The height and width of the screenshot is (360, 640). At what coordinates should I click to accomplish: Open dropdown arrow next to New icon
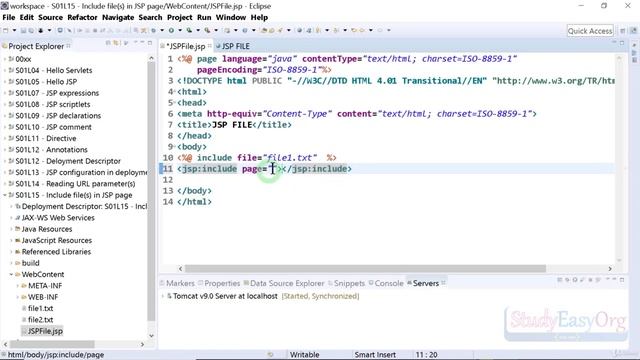click(14, 30)
